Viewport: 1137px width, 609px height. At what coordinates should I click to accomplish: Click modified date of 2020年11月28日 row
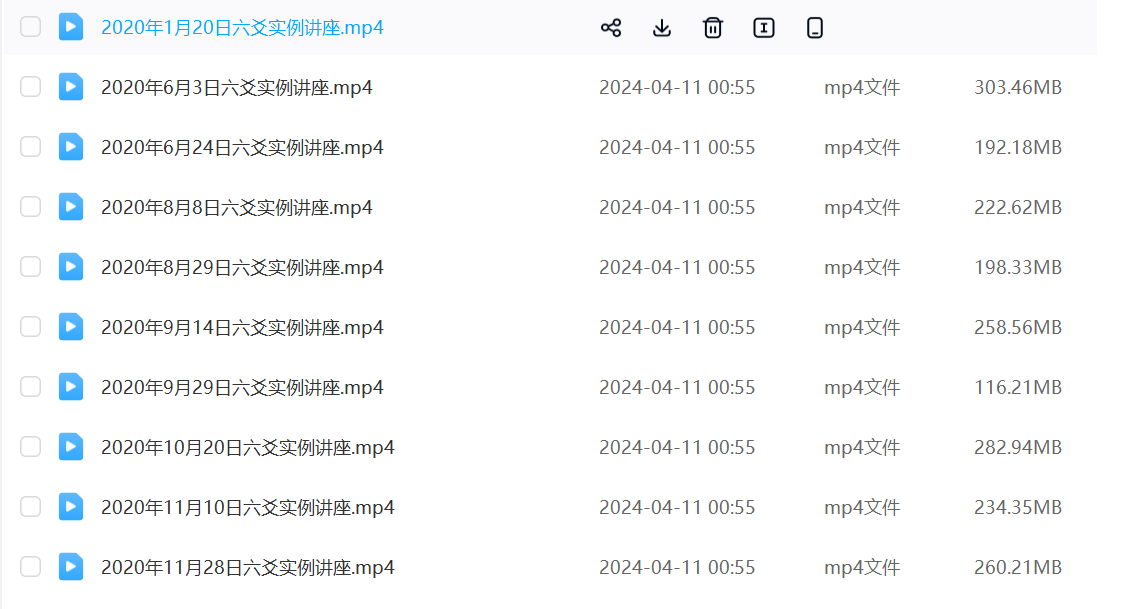[x=677, y=568]
